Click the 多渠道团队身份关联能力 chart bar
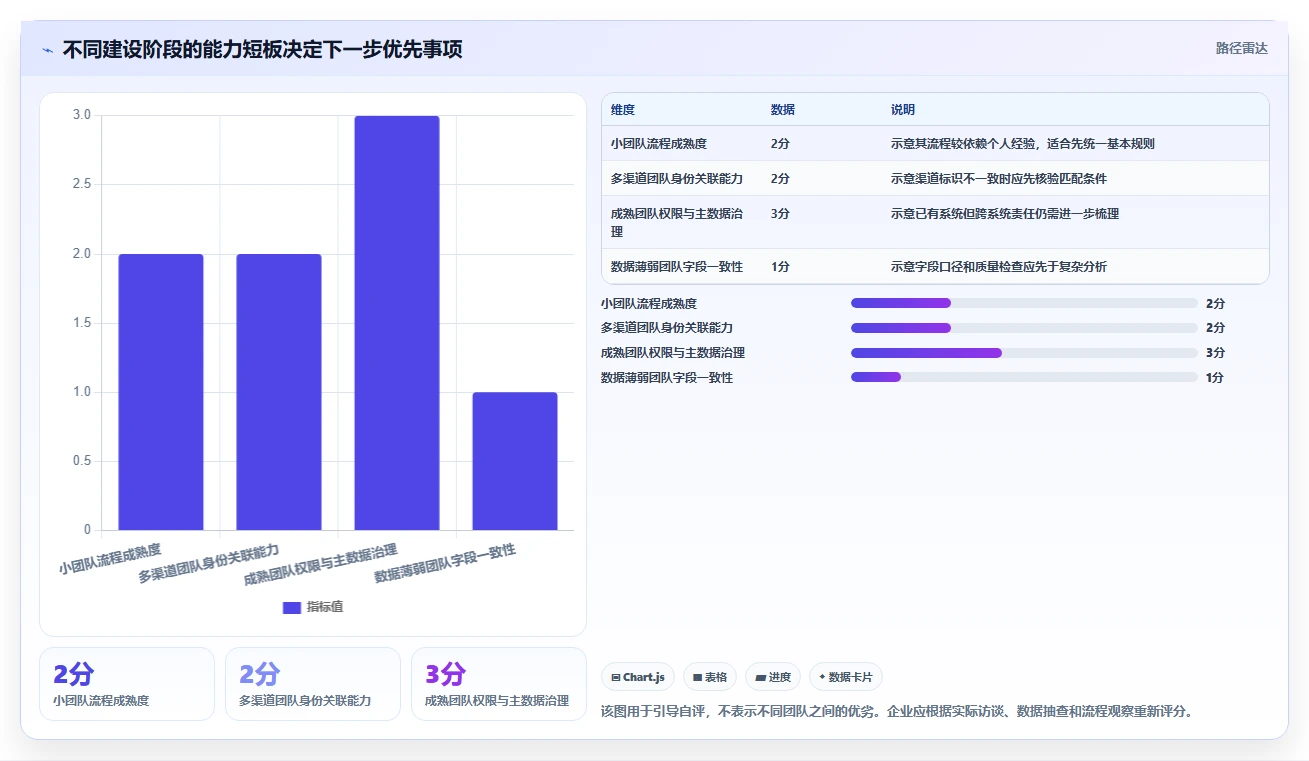1309x761 pixels. pyautogui.click(x=279, y=392)
